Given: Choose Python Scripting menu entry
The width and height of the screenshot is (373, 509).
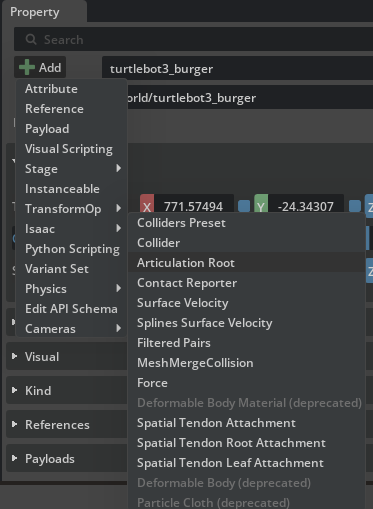Looking at the screenshot, I should click(72, 249).
